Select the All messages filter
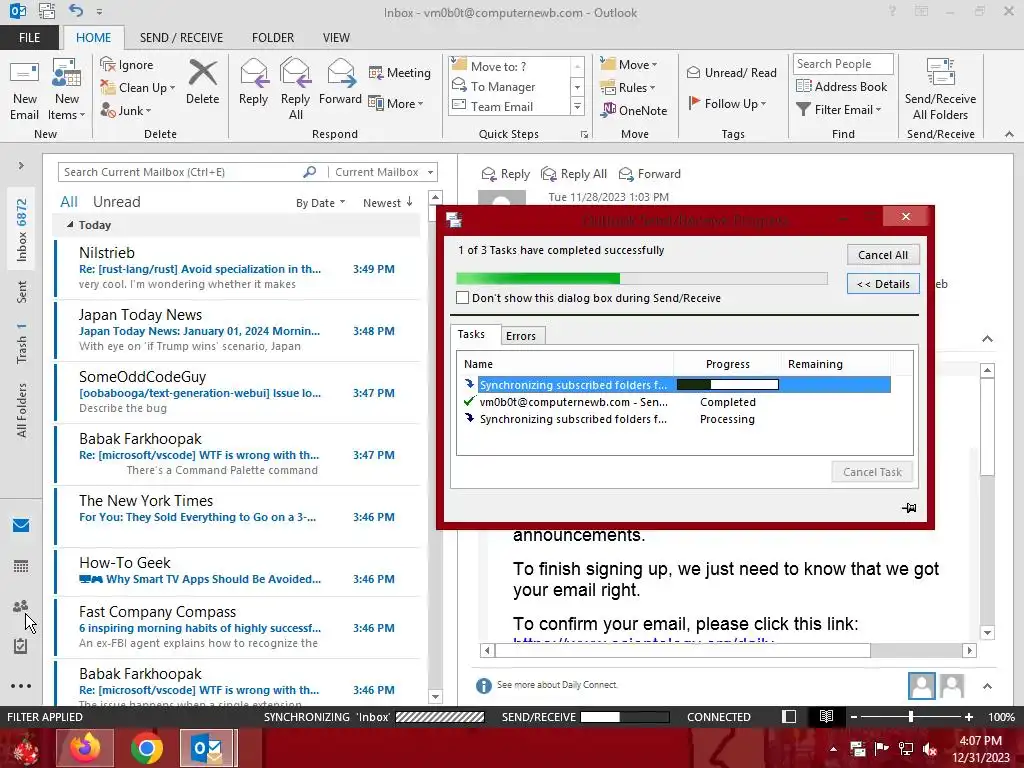The width and height of the screenshot is (1024, 768). pos(69,202)
